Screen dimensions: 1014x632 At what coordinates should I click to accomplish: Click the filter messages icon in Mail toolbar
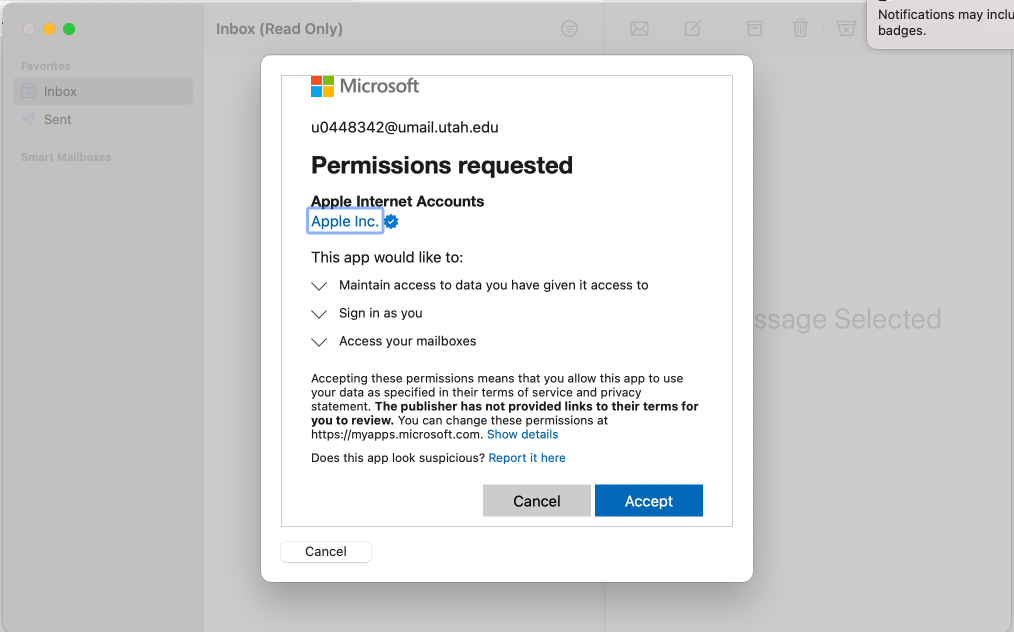[x=569, y=28]
